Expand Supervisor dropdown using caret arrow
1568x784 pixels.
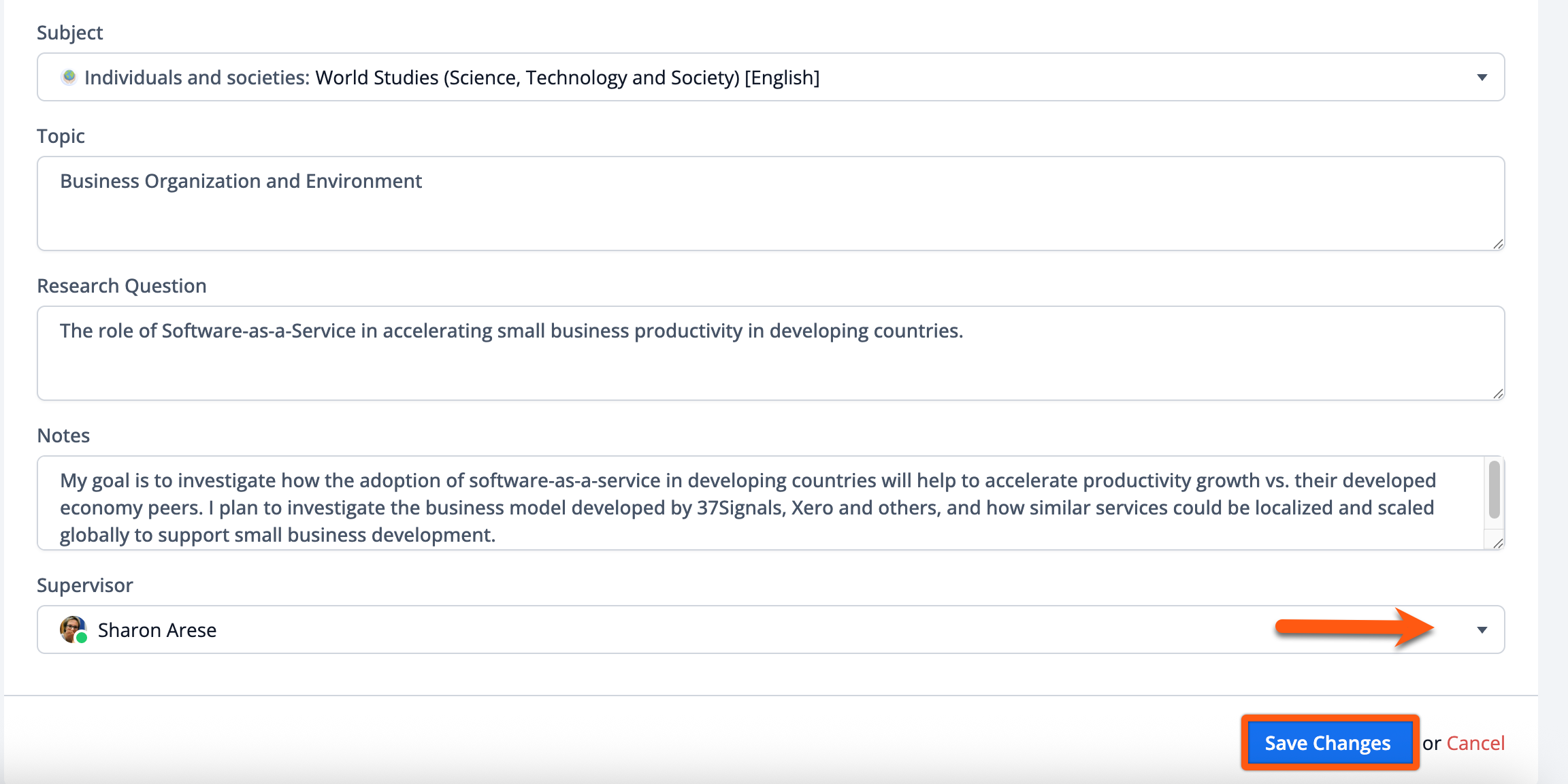pyautogui.click(x=1482, y=630)
